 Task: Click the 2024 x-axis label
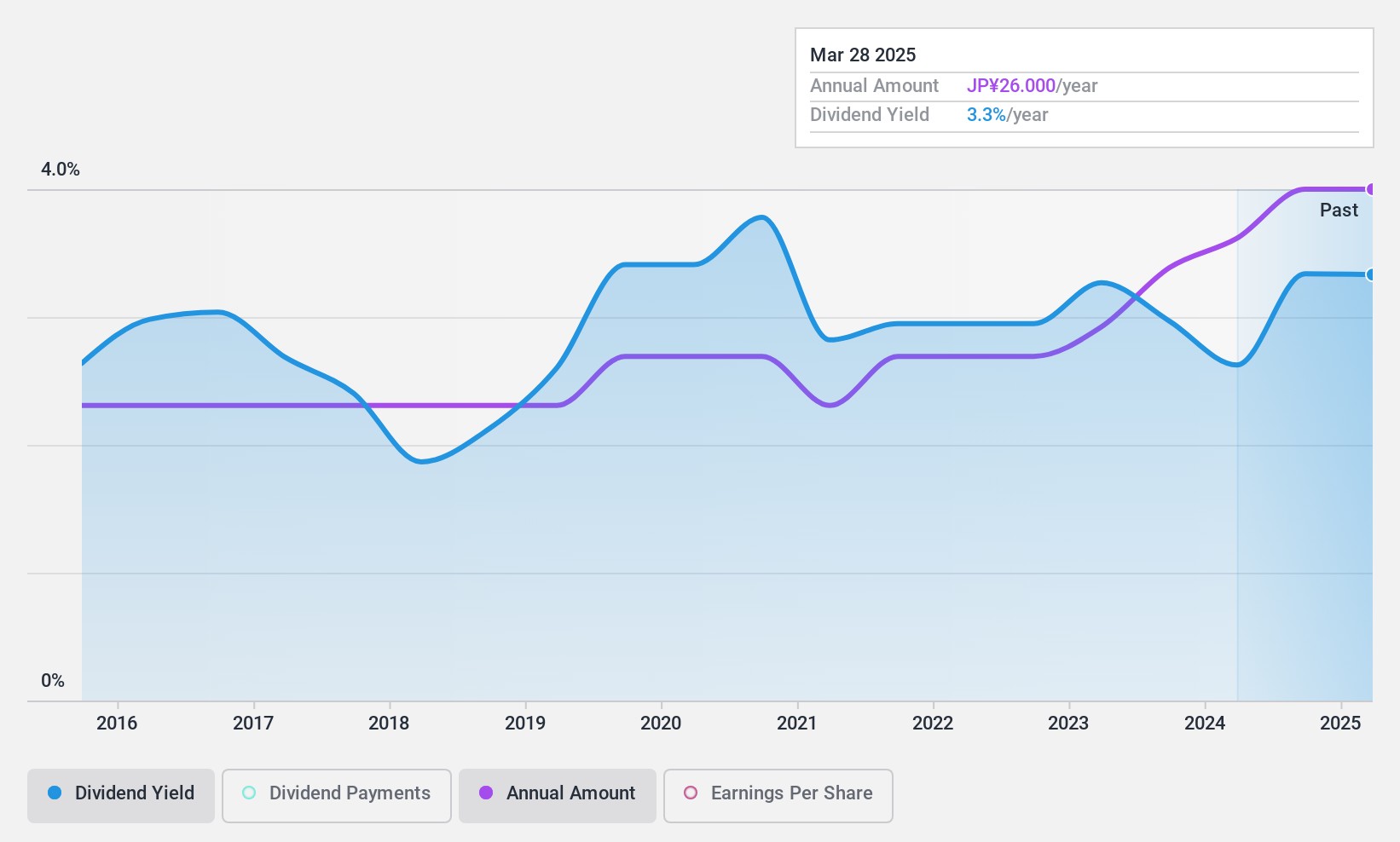click(1205, 724)
